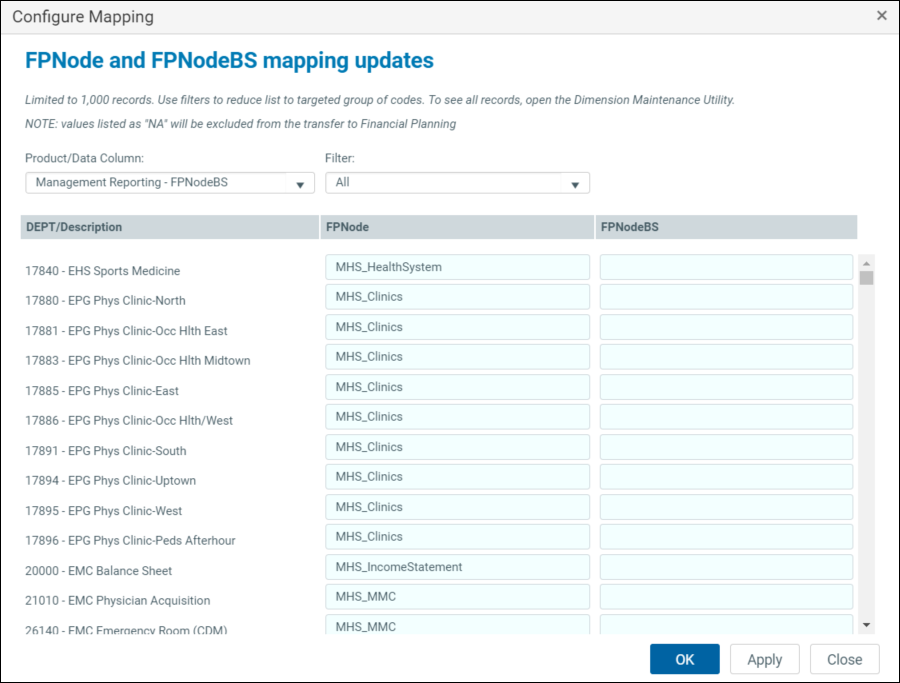Edit FPNode field for 21010 EMC Physician Acquisition
Image resolution: width=900 pixels, height=683 pixels.
456,597
